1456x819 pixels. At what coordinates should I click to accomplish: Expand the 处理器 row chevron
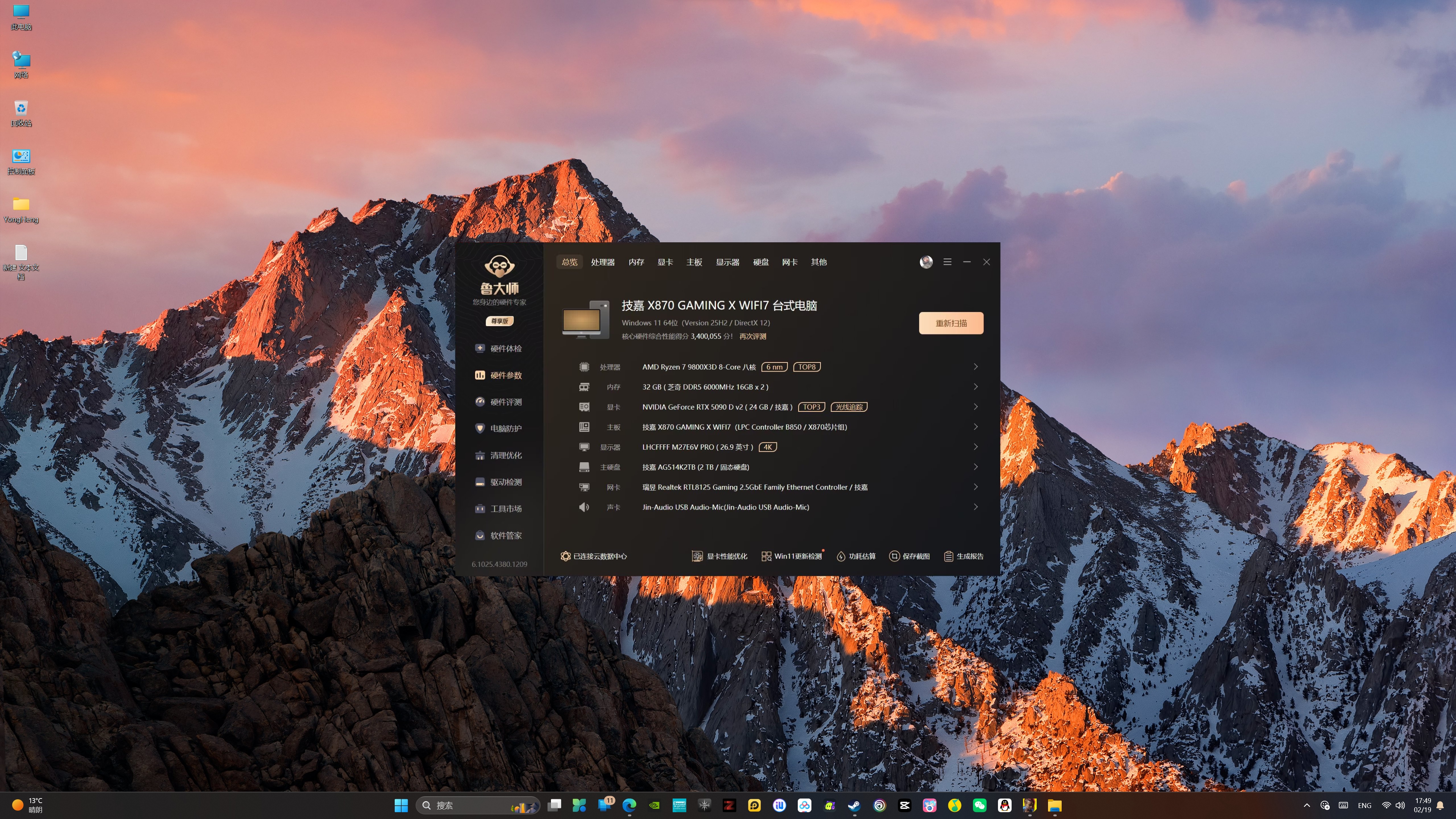point(976,367)
